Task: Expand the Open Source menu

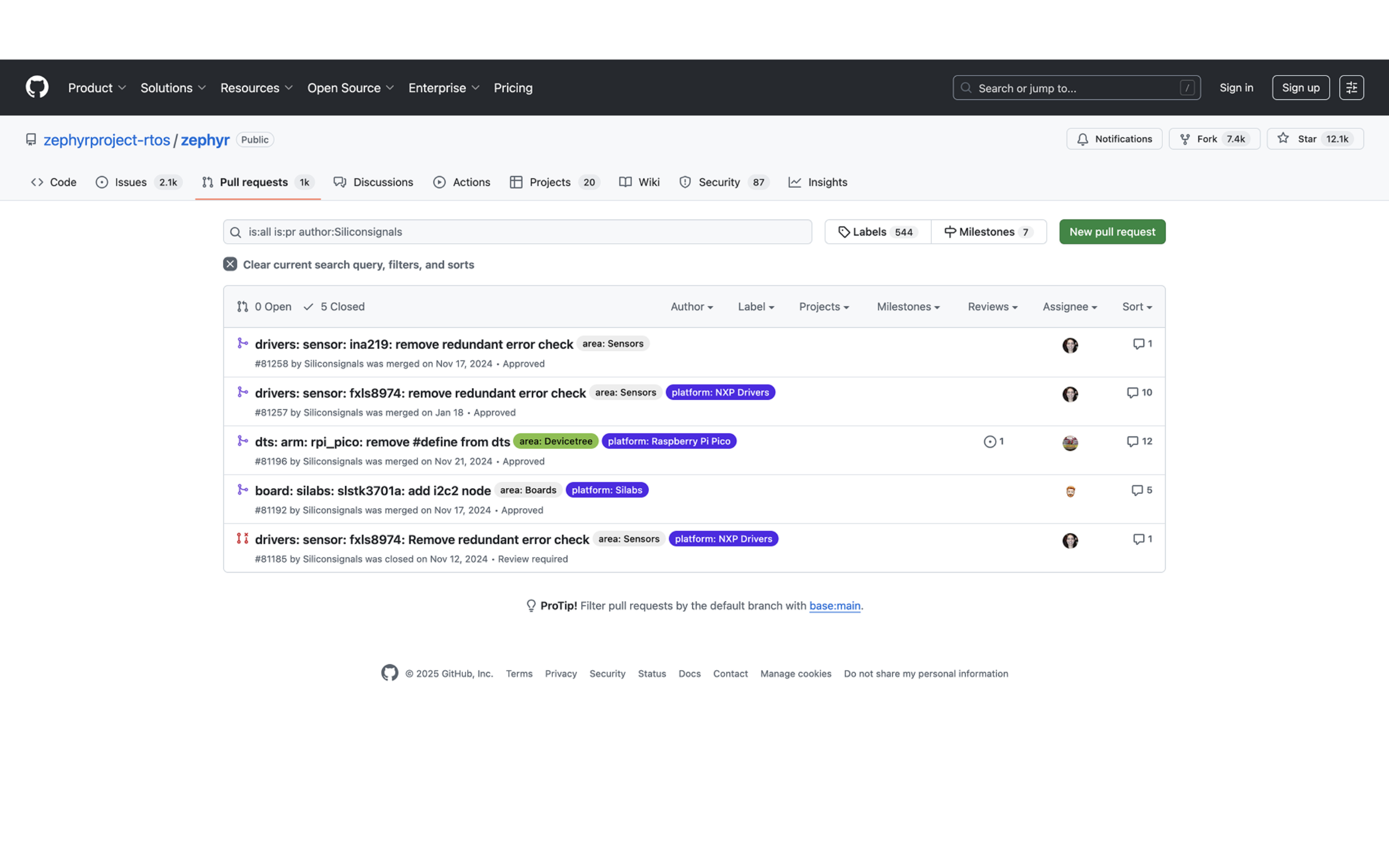Action: (350, 88)
